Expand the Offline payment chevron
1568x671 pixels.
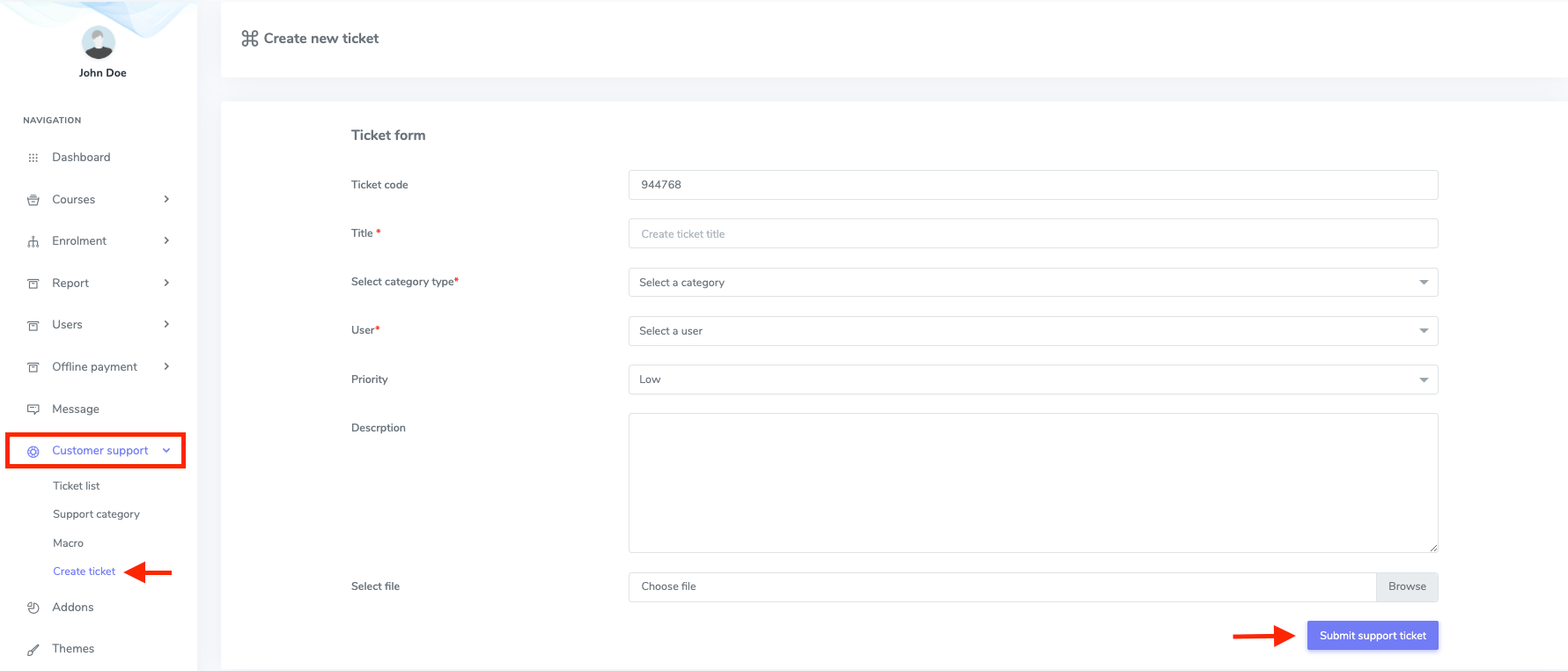click(166, 366)
